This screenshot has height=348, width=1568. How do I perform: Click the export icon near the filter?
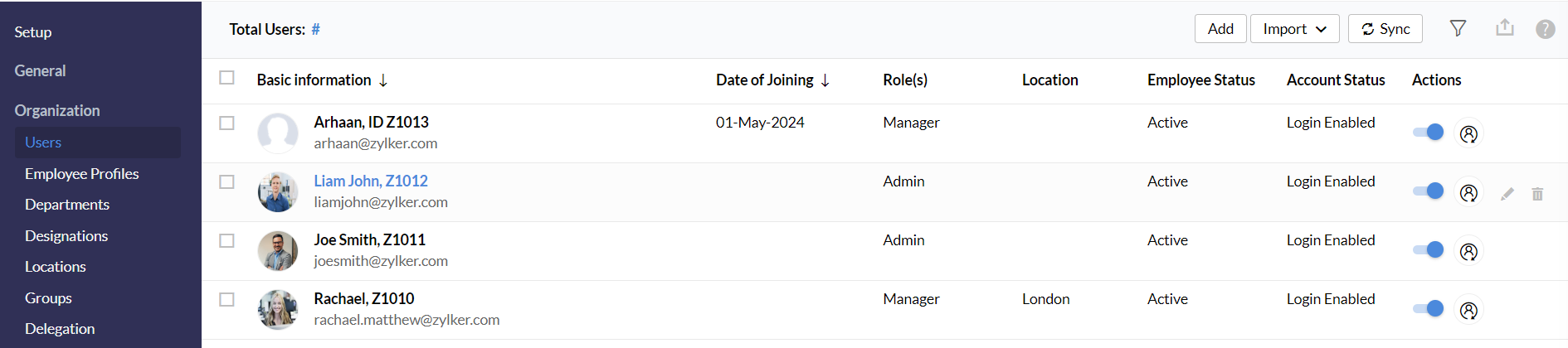[x=1505, y=28]
